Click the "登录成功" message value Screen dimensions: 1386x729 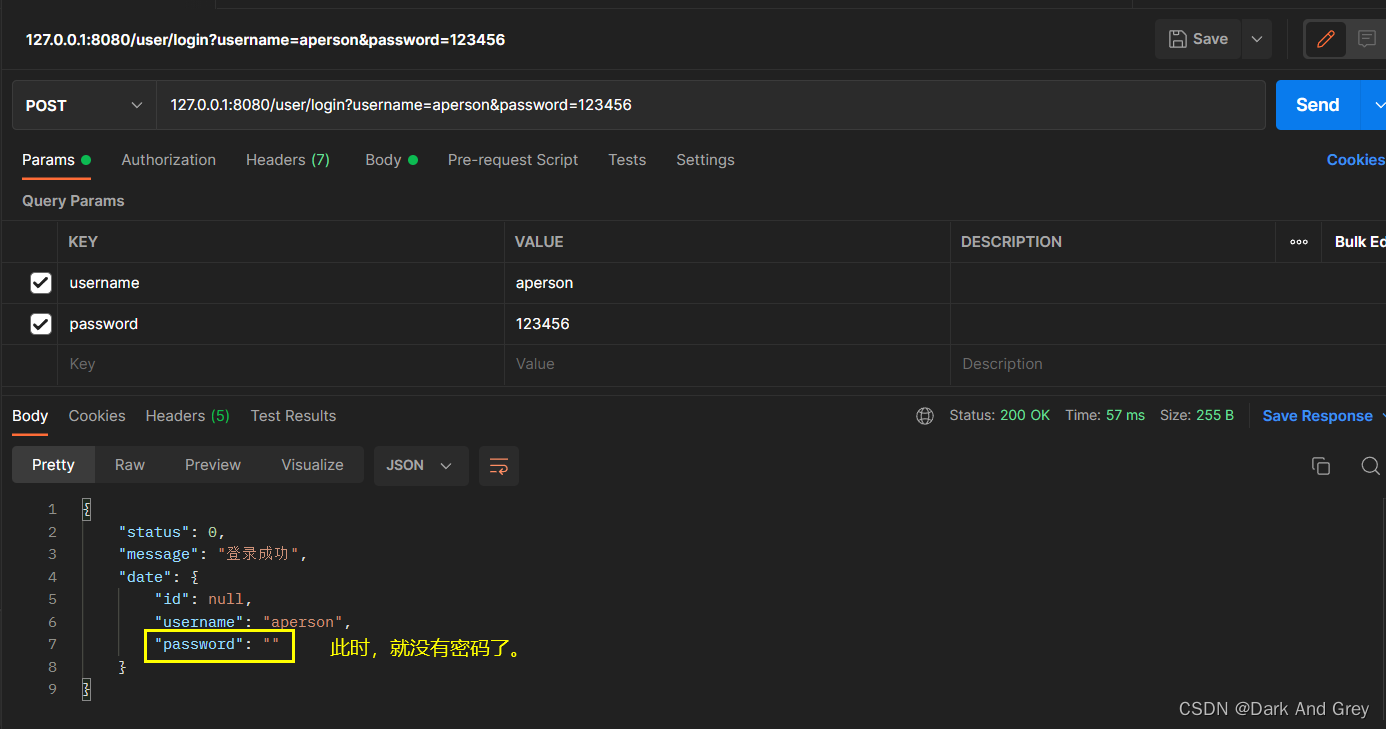pos(260,554)
